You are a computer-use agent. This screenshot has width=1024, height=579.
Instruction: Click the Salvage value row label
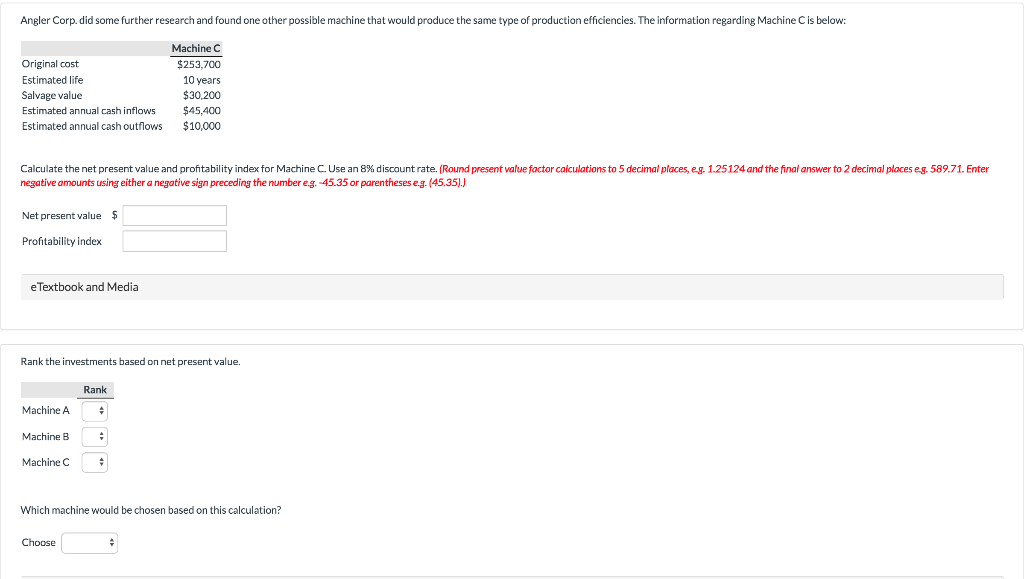tap(52, 95)
